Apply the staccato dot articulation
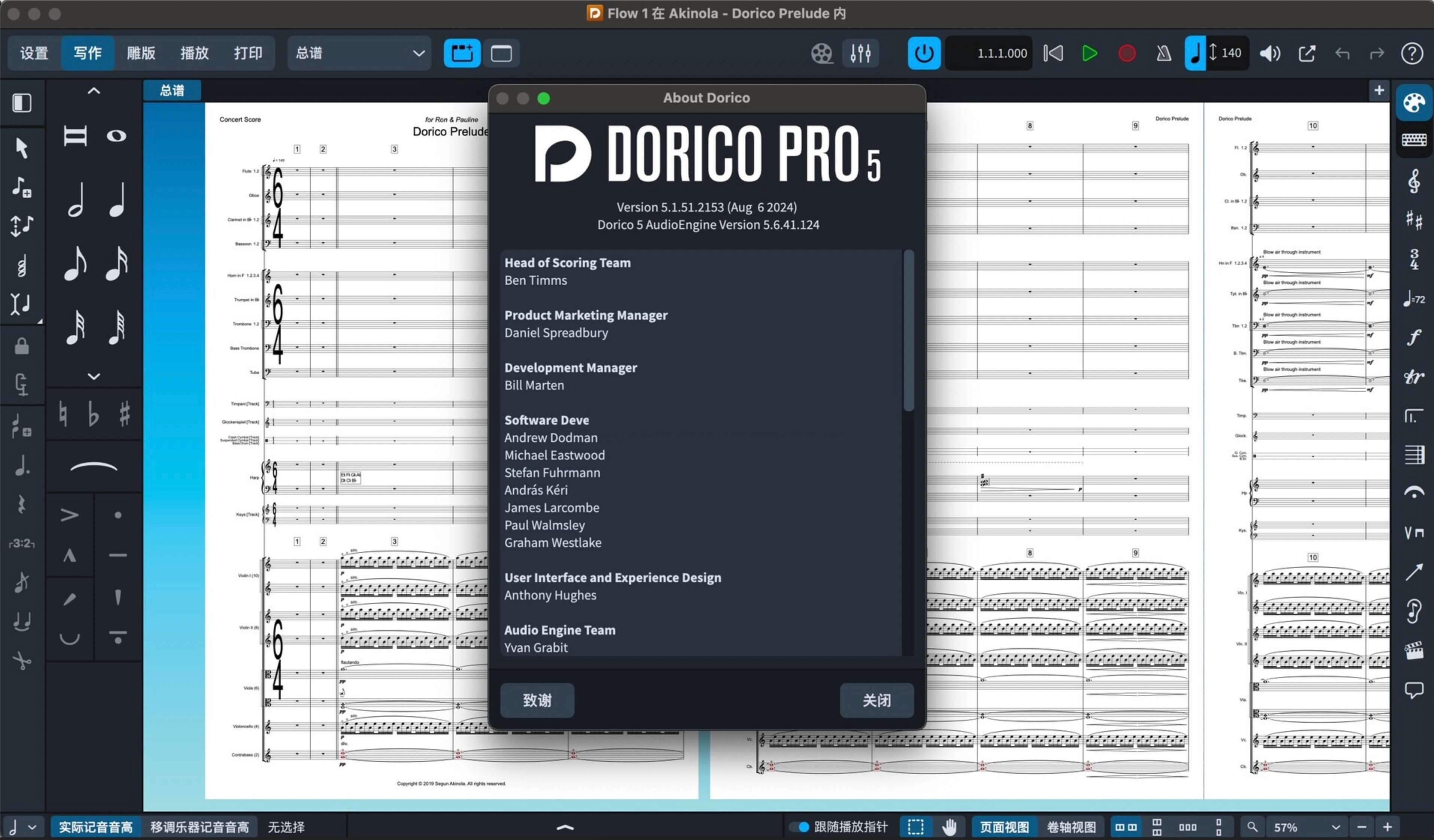The image size is (1434, 840). [118, 515]
